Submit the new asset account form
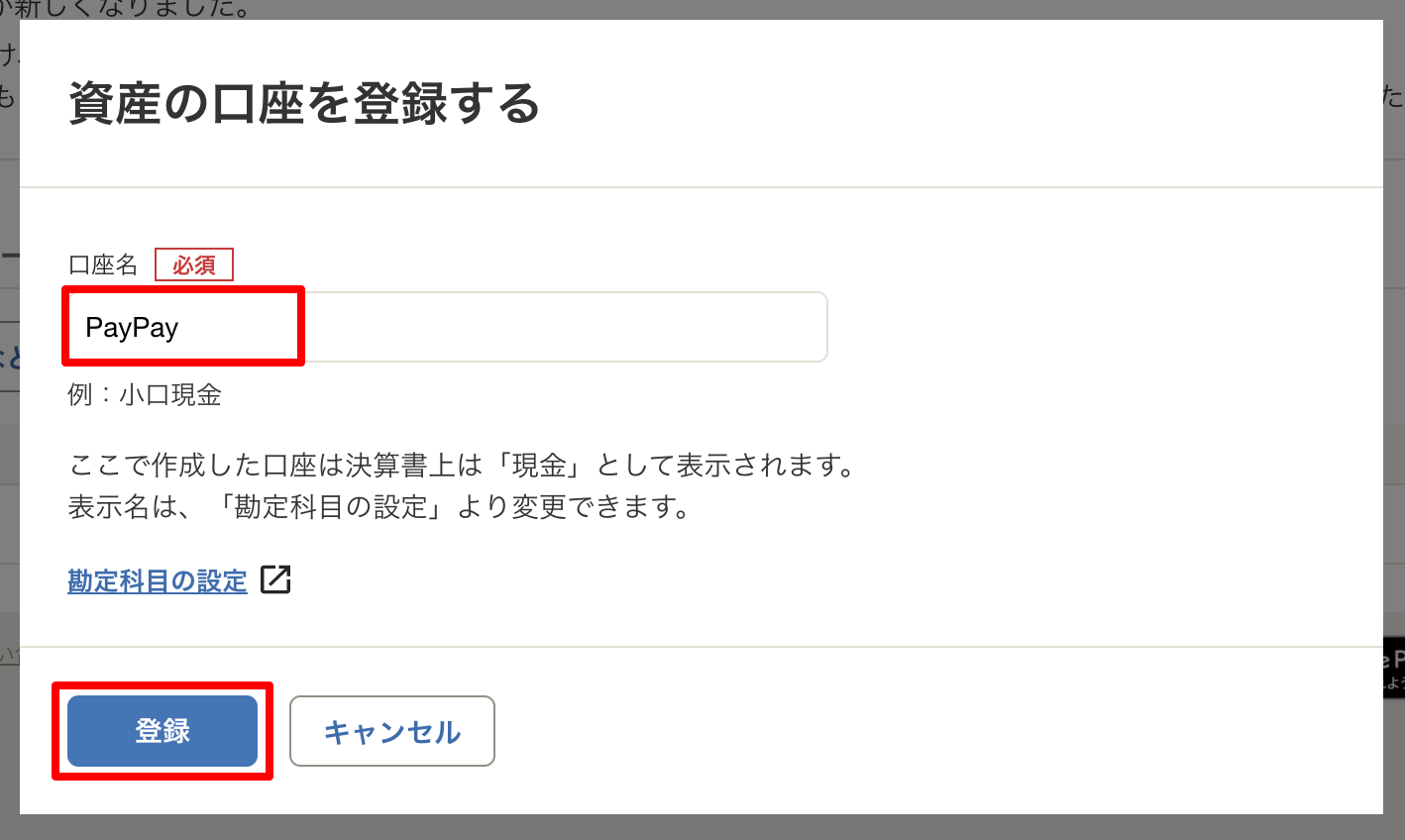This screenshot has height=840, width=1405. 162,731
